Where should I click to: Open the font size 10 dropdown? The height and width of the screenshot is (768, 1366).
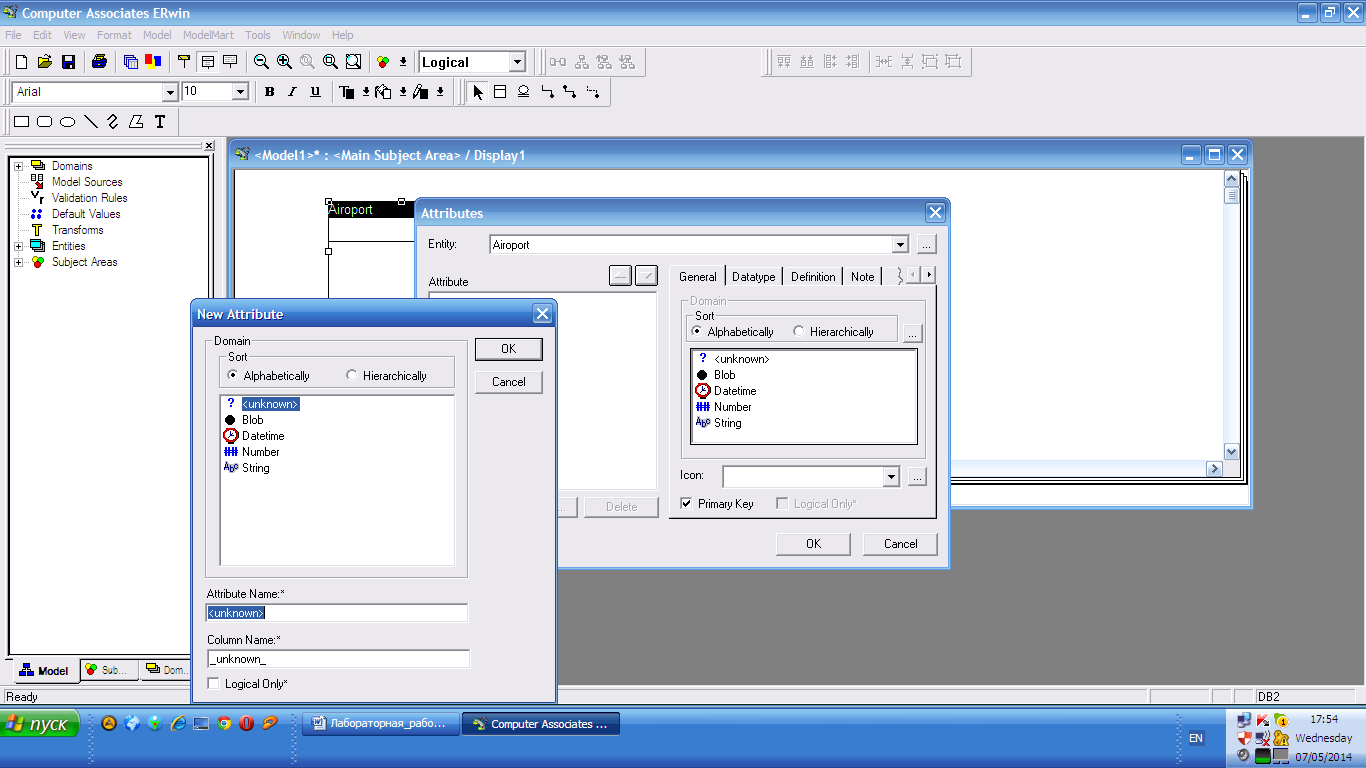[240, 92]
